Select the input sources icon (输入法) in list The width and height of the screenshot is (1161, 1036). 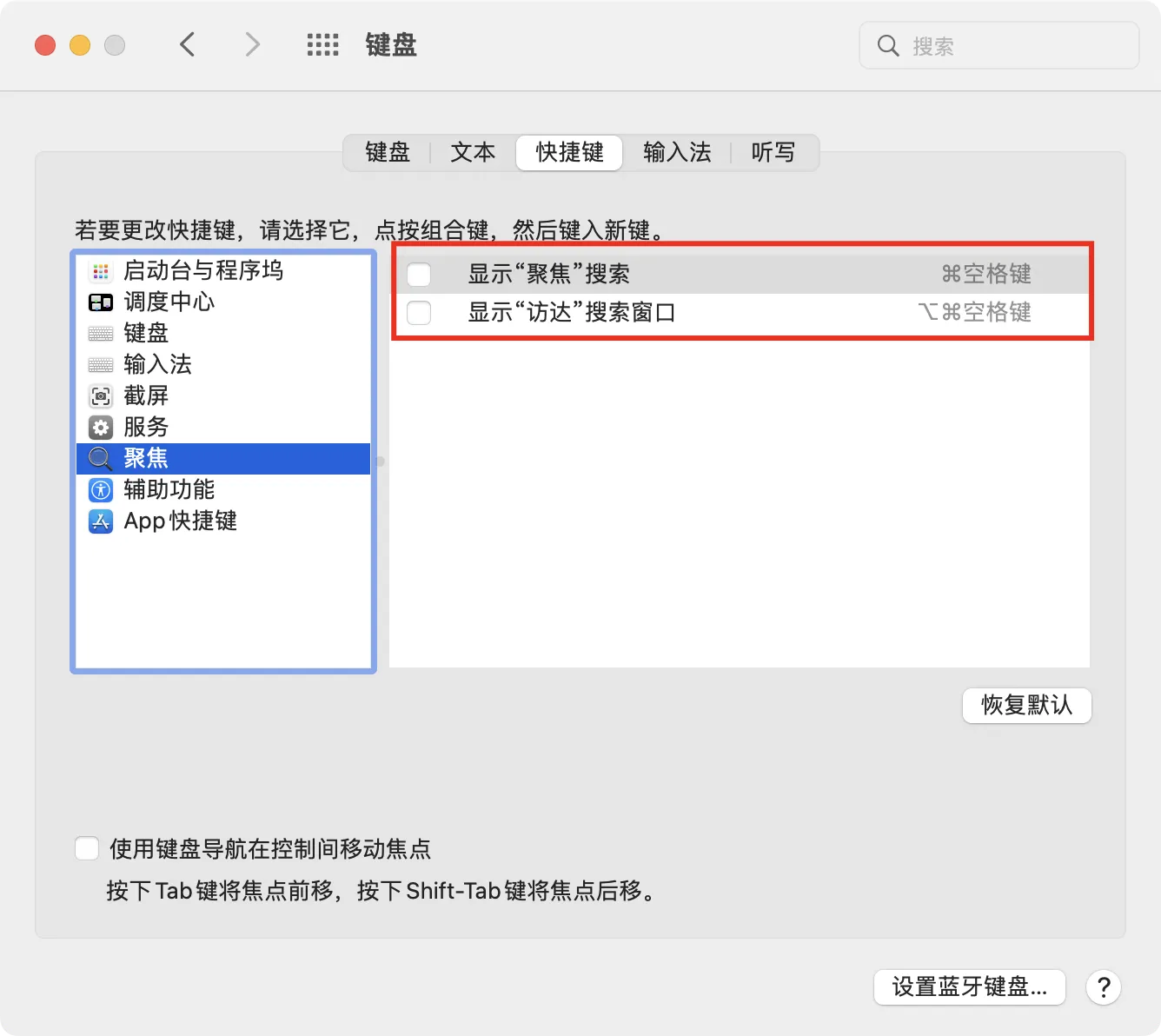click(x=101, y=365)
